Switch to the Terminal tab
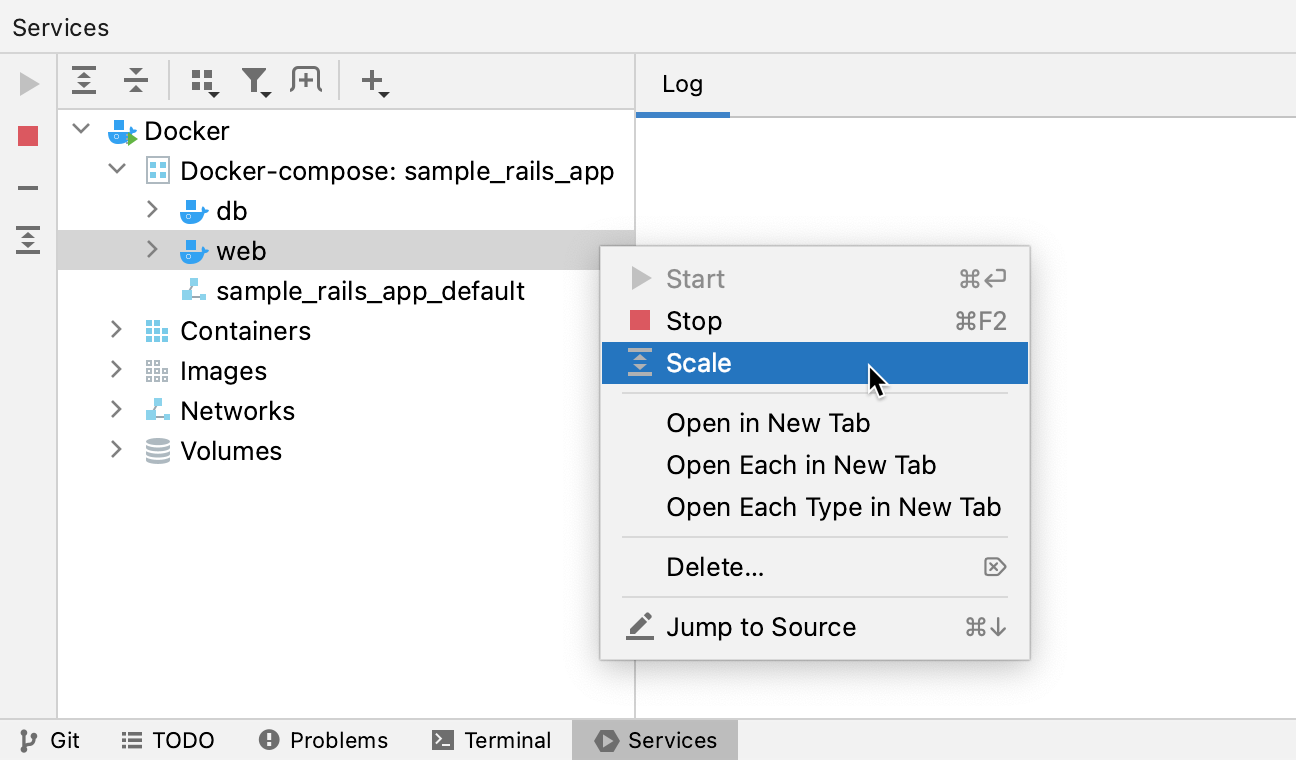The image size is (1296, 760). tap(491, 740)
